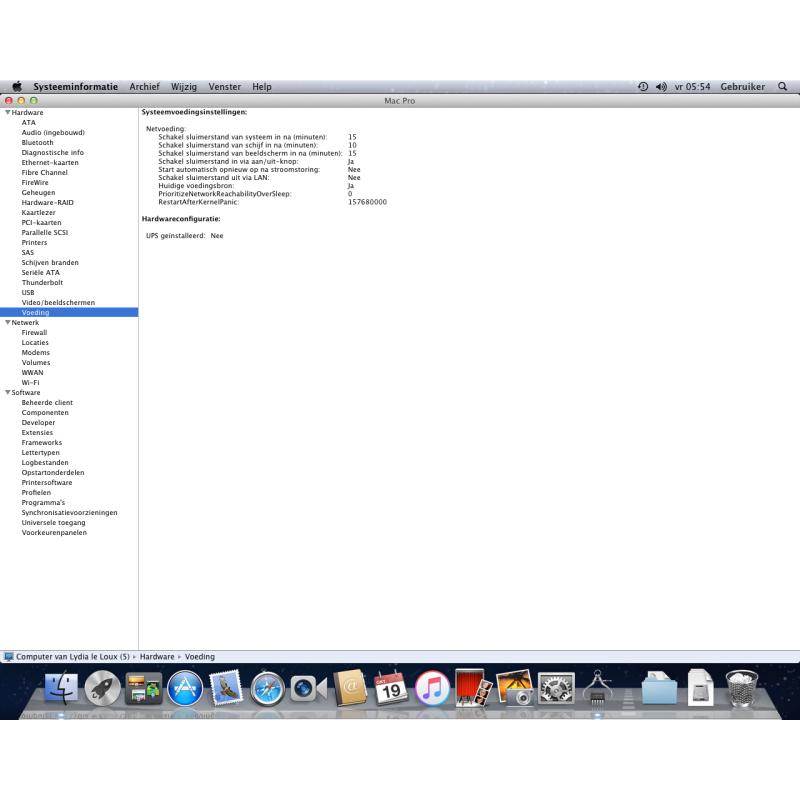This screenshot has height=800, width=800.
Task: Select Kaartlezer in sidebar
Action: (x=38, y=212)
